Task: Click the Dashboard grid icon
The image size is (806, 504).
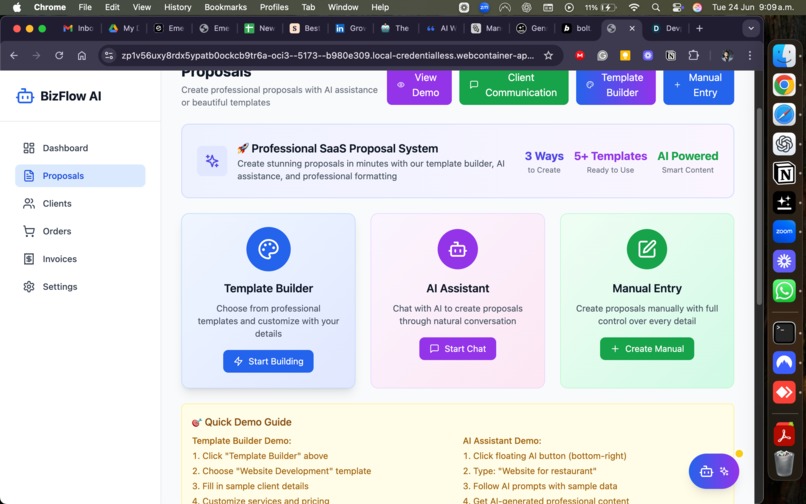Action: 29,148
